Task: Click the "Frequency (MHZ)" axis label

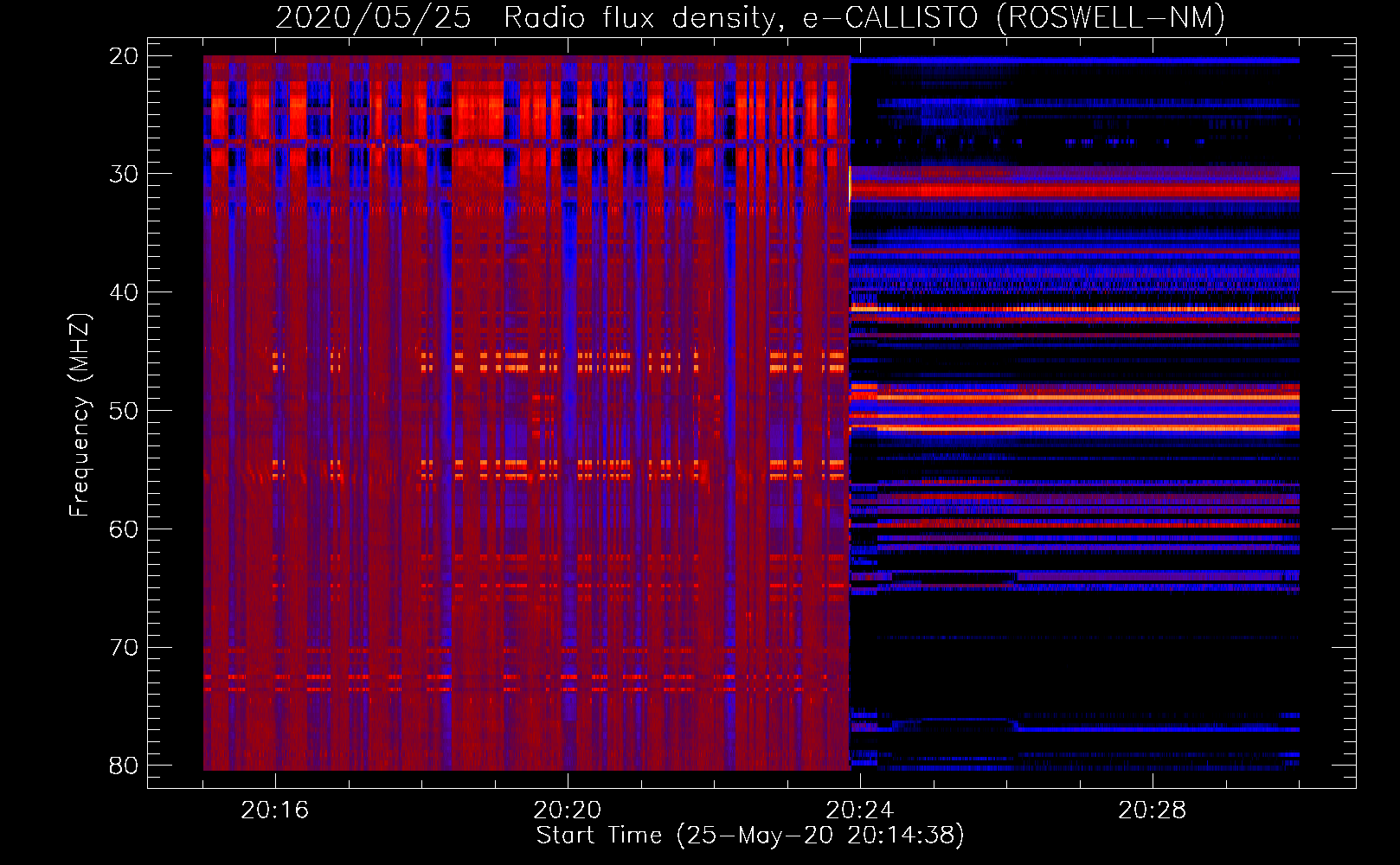Action: [x=80, y=415]
